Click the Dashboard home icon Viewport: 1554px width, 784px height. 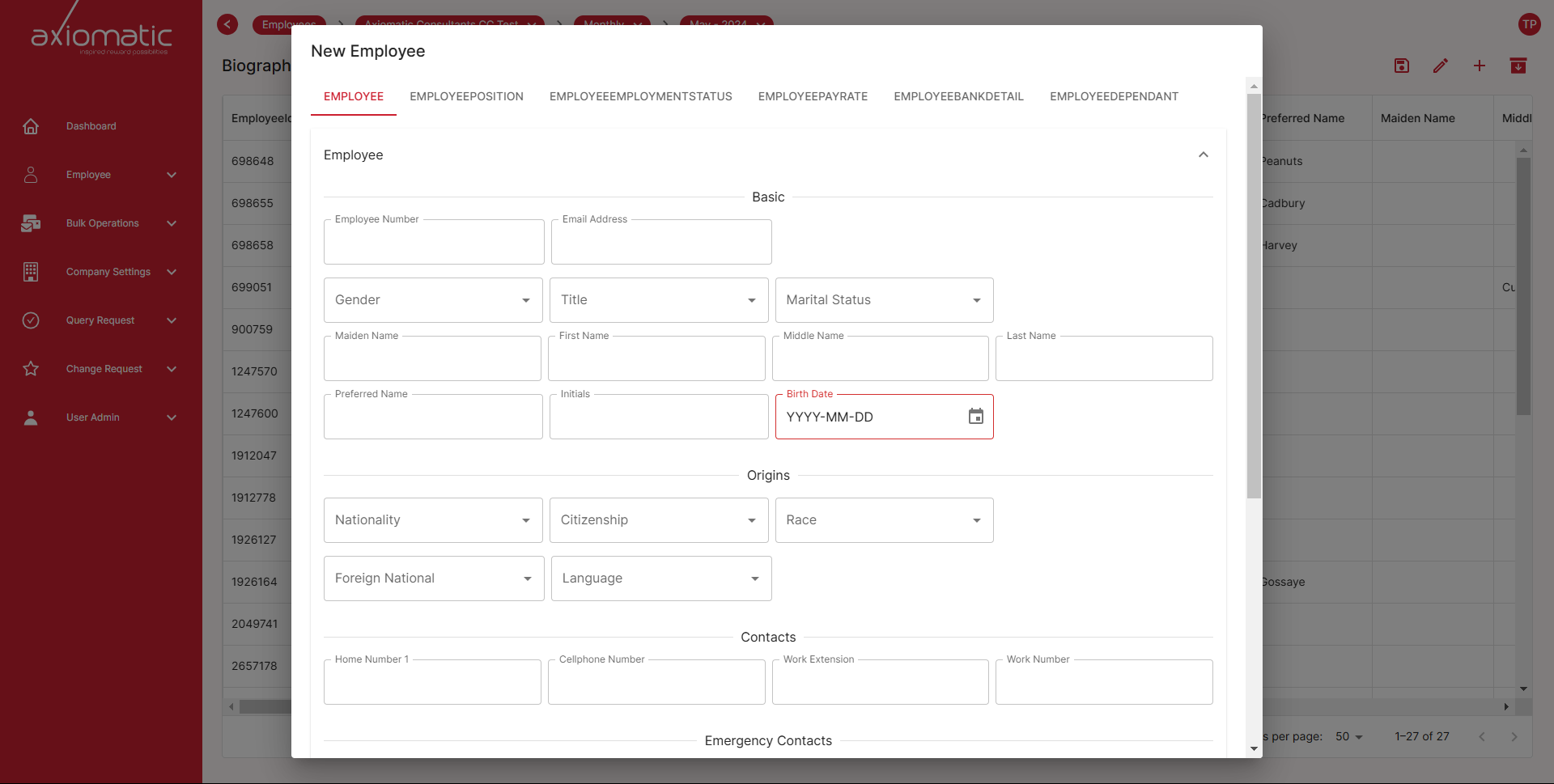click(31, 126)
